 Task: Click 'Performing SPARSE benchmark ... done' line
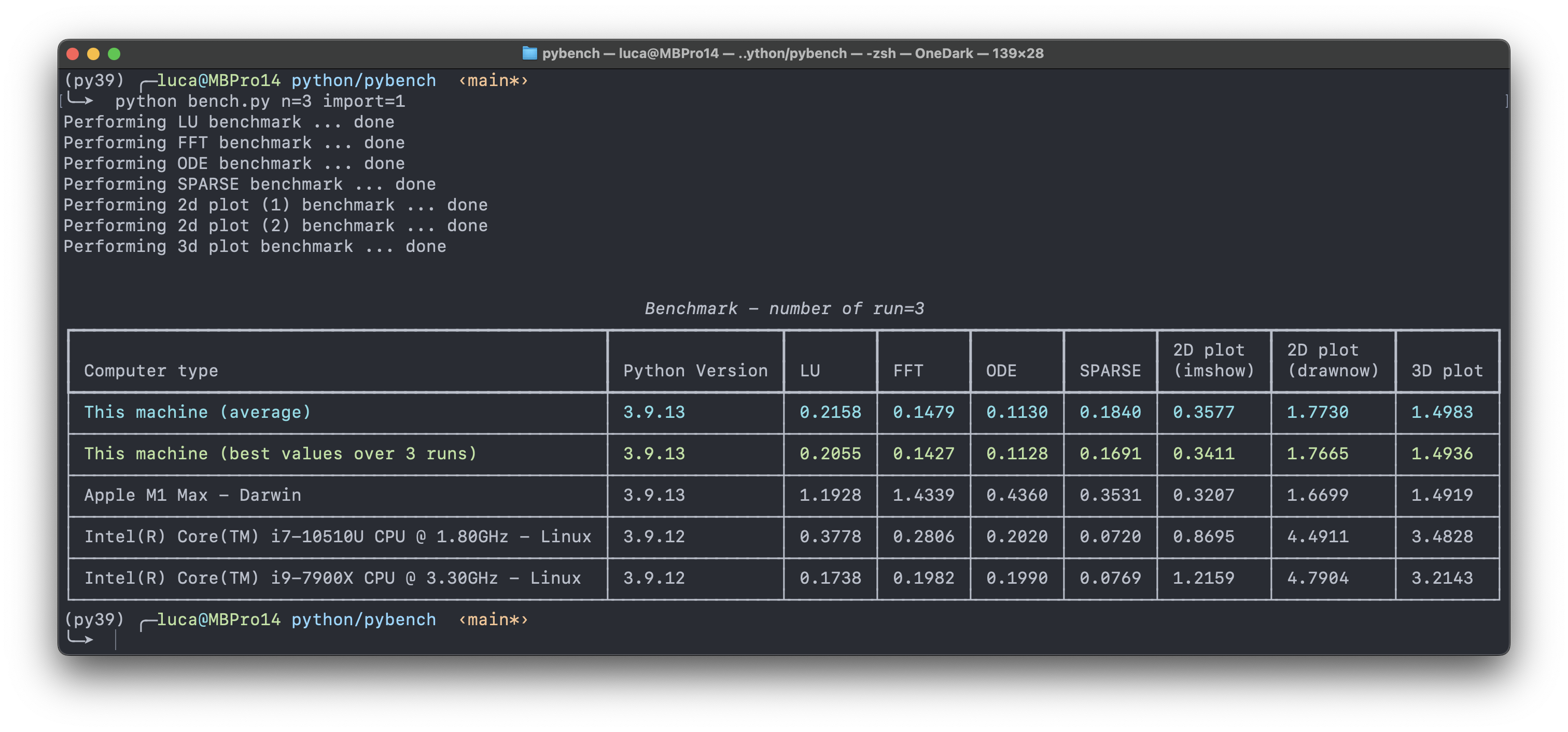pos(249,184)
